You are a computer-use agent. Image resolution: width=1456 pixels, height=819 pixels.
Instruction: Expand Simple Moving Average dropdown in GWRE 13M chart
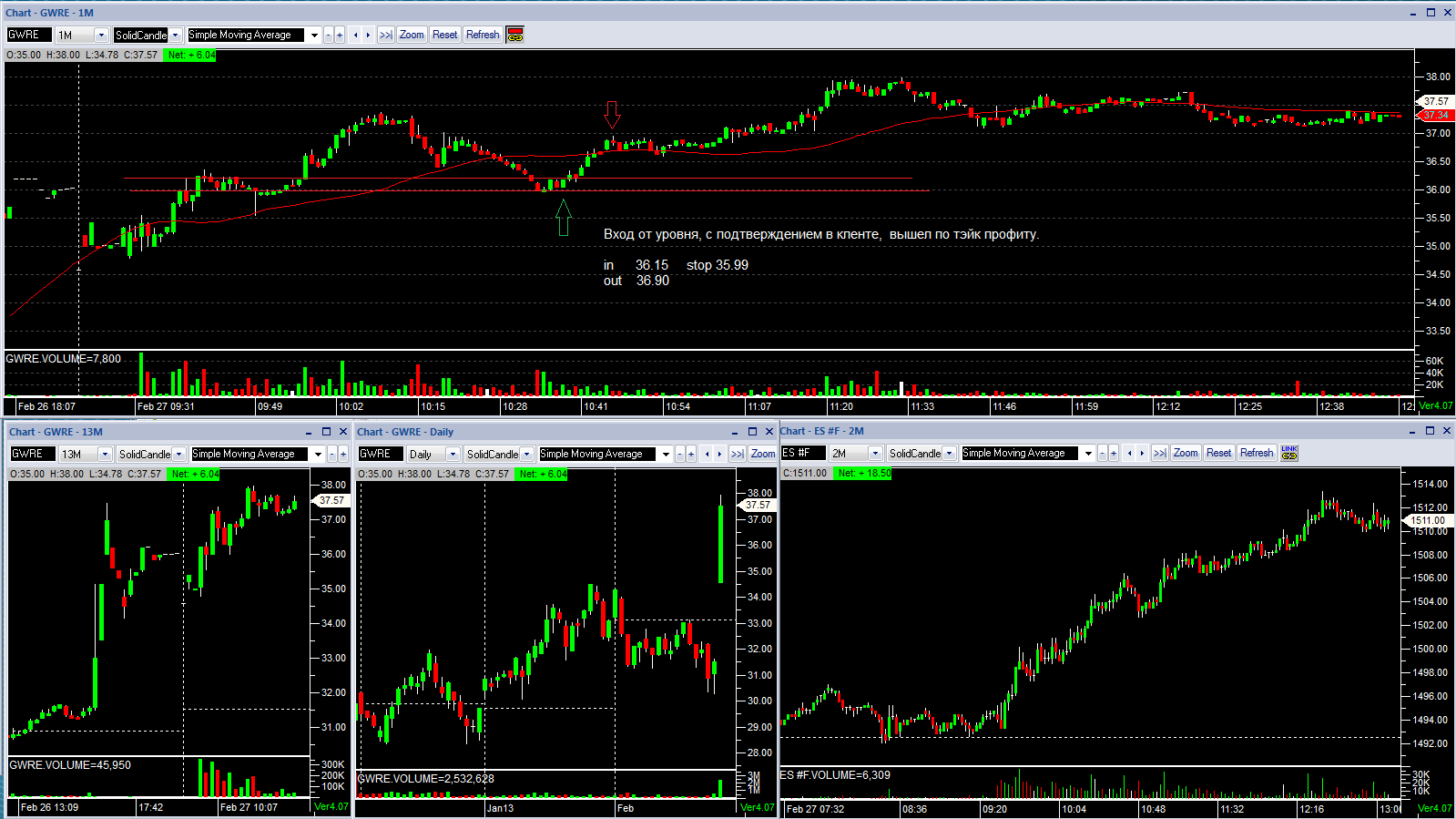[318, 454]
